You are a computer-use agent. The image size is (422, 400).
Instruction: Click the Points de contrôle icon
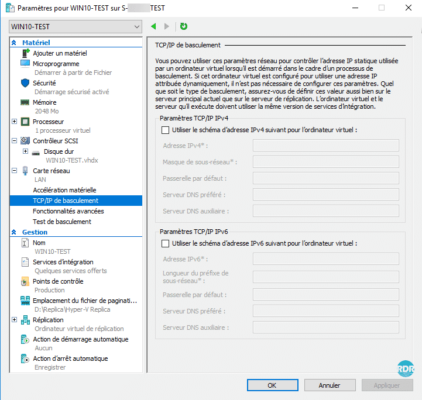click(x=25, y=281)
